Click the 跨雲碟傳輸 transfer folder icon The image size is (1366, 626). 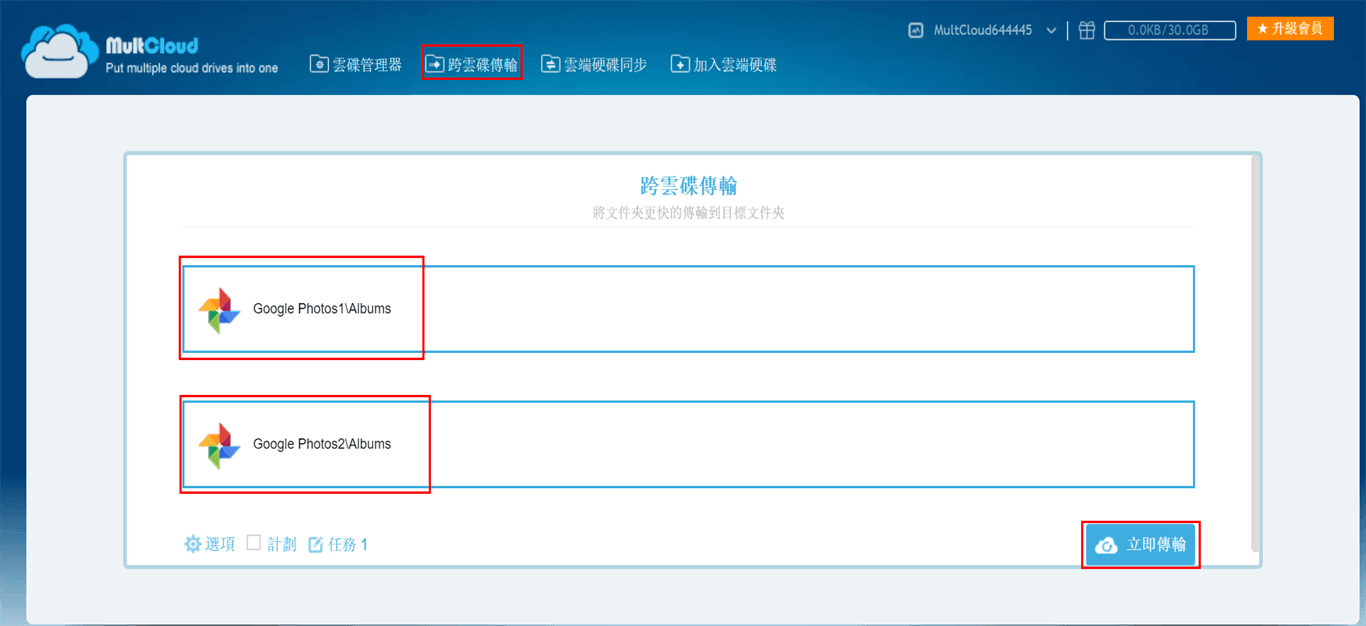coord(435,64)
